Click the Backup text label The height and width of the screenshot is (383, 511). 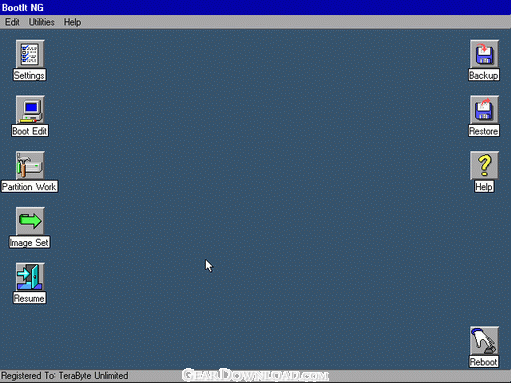pos(484,75)
